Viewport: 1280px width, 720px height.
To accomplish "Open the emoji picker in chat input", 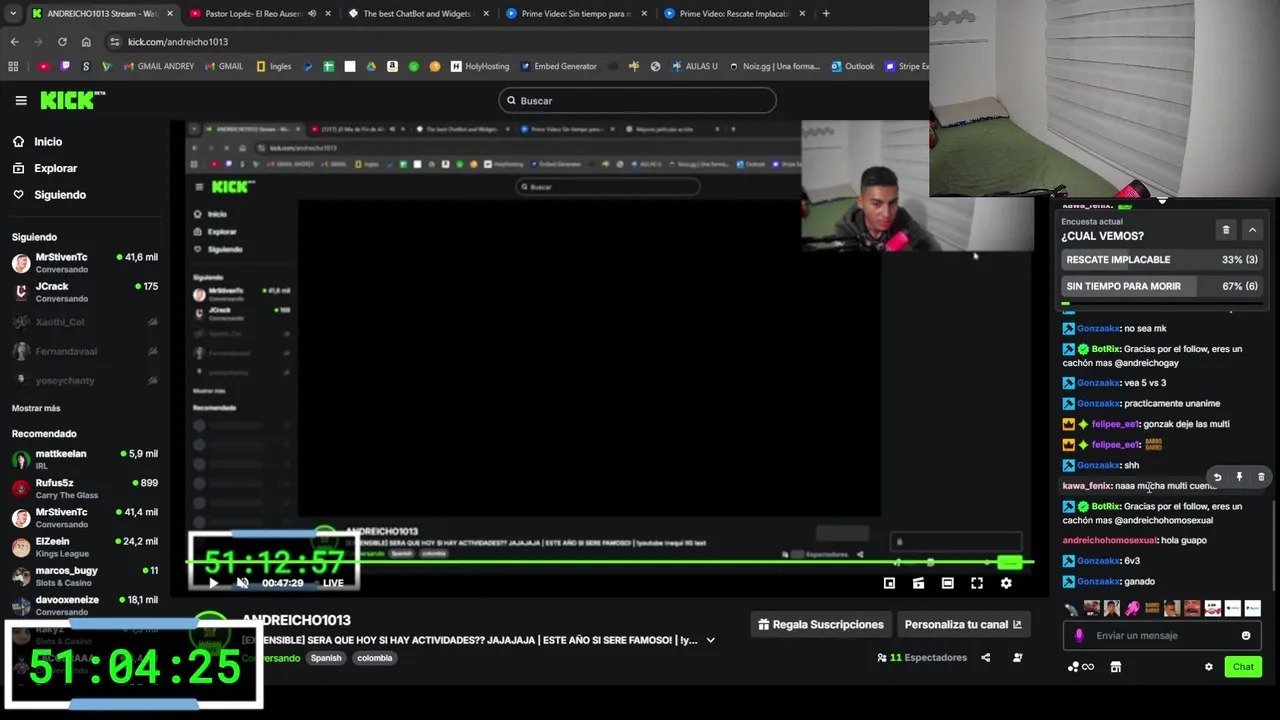I will pos(1246,636).
